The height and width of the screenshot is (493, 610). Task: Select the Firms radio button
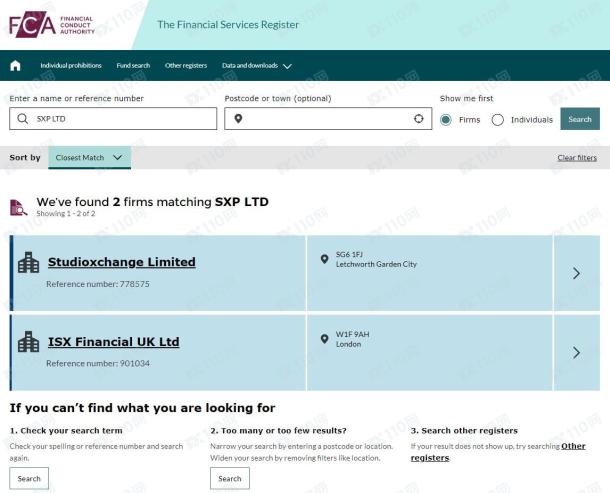tap(446, 119)
